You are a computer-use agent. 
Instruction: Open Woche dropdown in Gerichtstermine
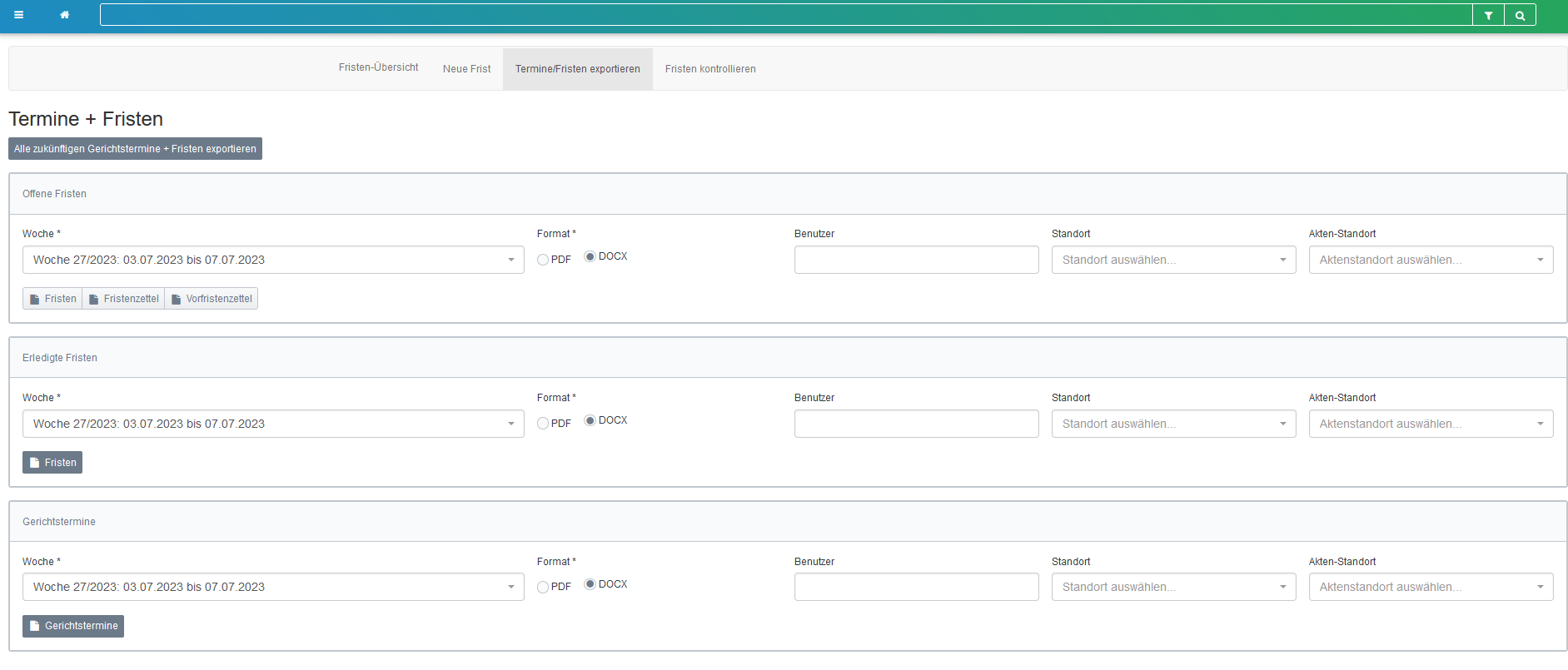click(x=273, y=587)
